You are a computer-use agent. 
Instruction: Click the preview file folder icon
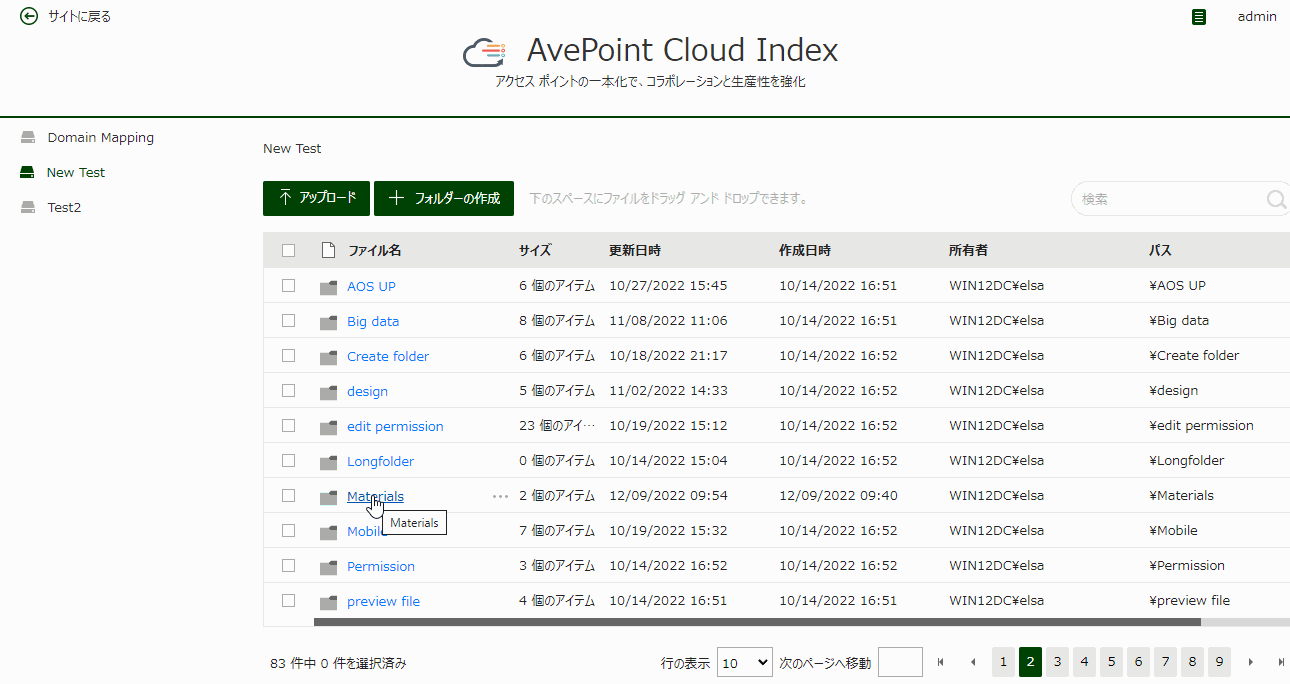(x=328, y=602)
